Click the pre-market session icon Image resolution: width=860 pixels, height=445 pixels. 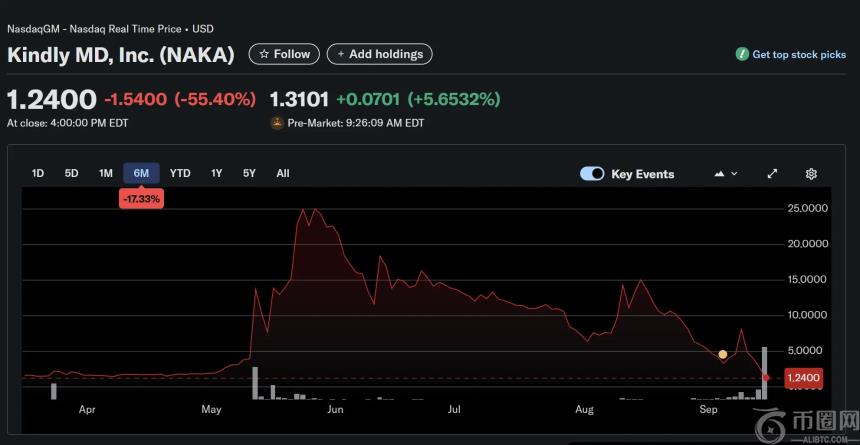pyautogui.click(x=277, y=123)
